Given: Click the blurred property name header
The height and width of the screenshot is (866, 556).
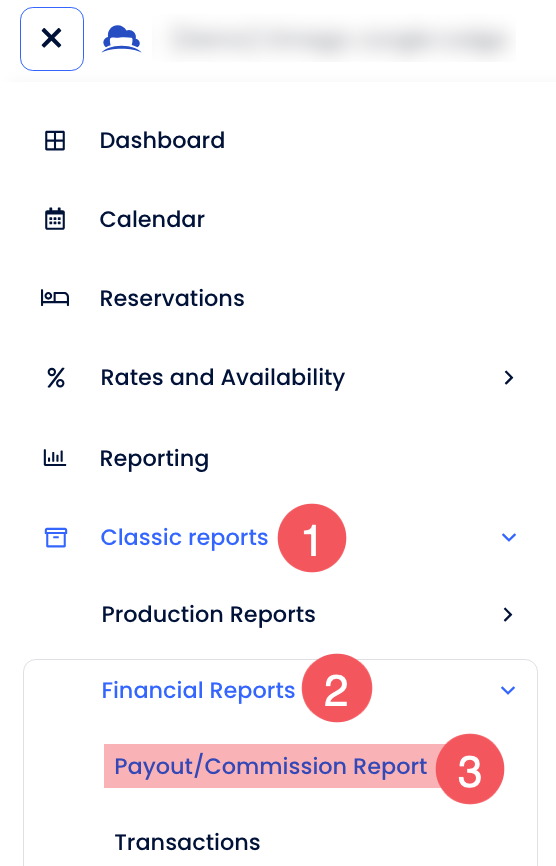Looking at the screenshot, I should pyautogui.click(x=334, y=40).
